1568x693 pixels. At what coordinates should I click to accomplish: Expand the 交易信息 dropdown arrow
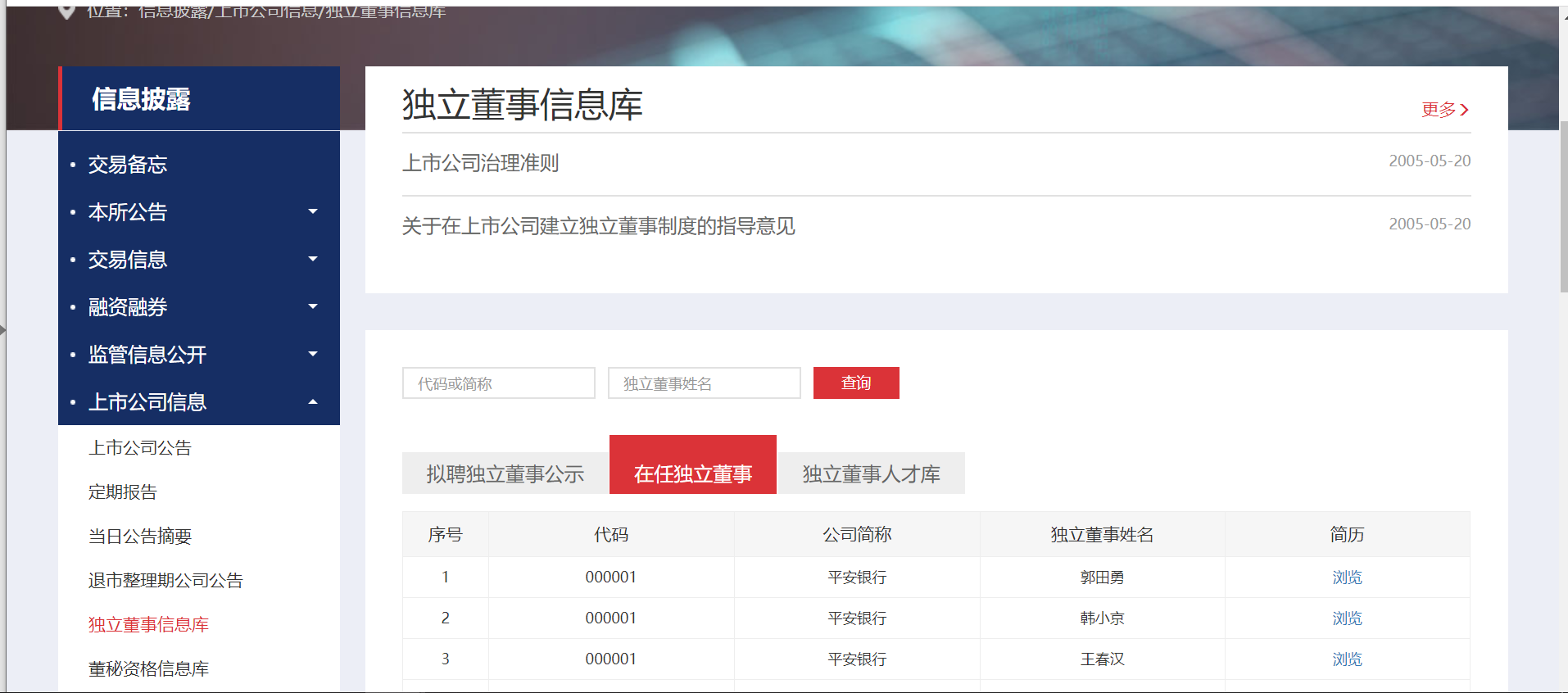point(313,259)
